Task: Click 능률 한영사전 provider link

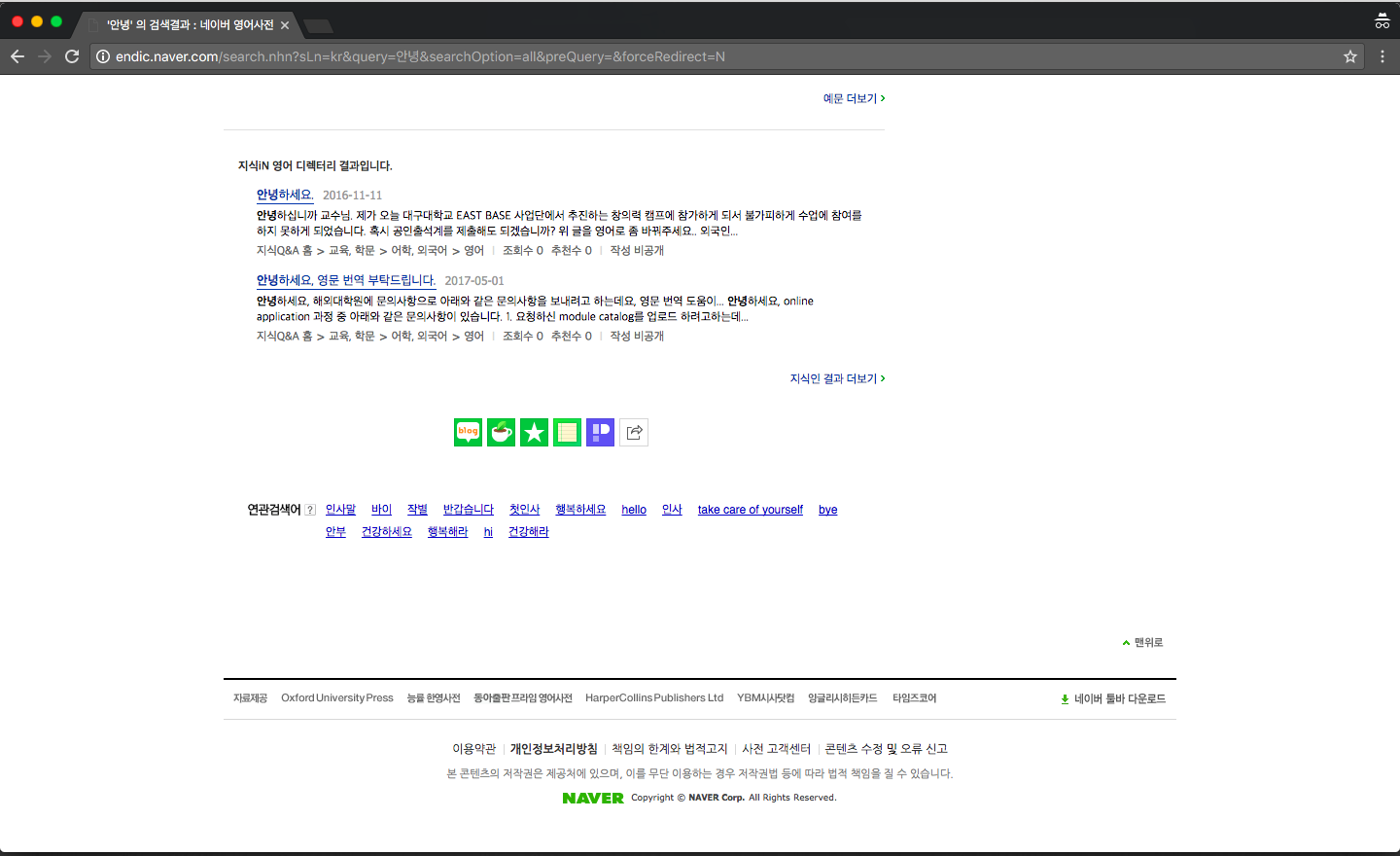Action: (434, 698)
